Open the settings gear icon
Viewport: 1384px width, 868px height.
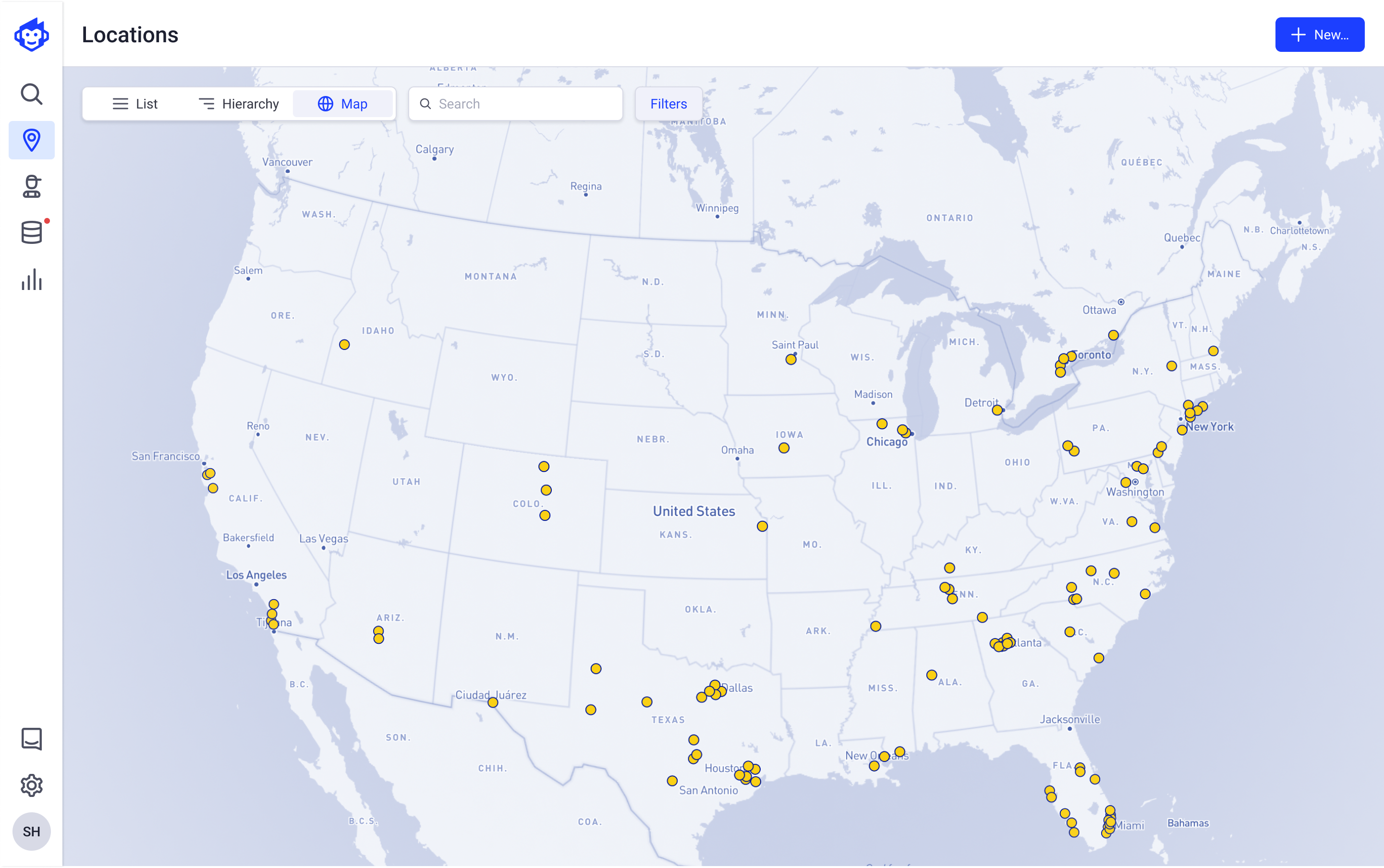click(32, 785)
